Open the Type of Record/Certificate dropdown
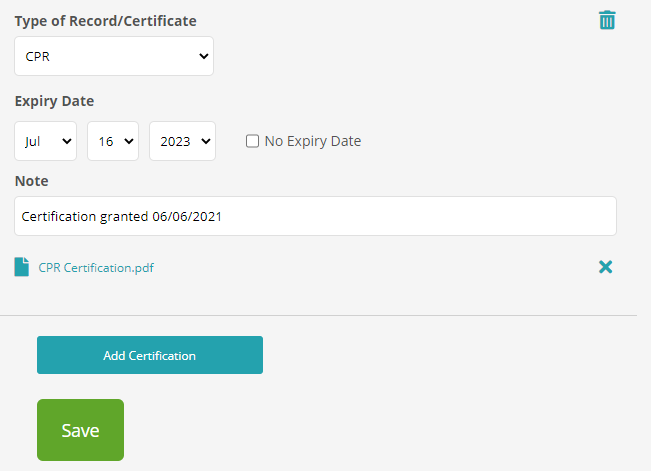This screenshot has height=471, width=651. [114, 56]
